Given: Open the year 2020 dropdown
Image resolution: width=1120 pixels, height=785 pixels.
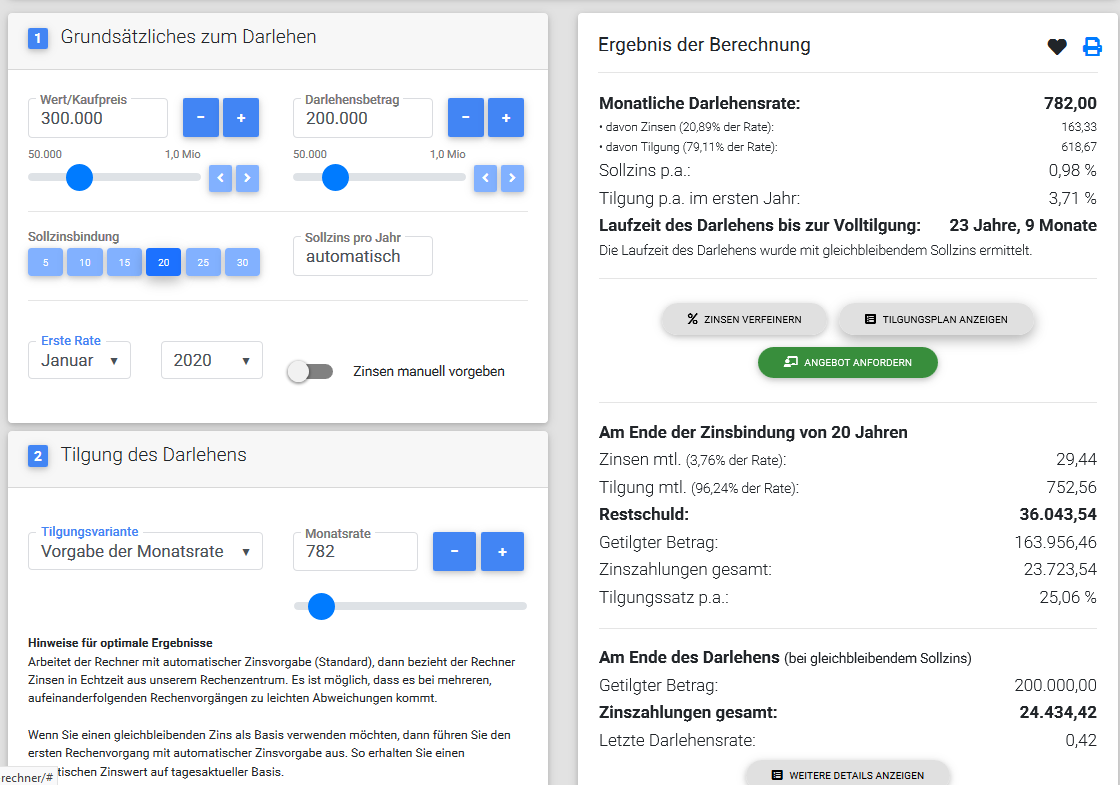Looking at the screenshot, I should (211, 360).
